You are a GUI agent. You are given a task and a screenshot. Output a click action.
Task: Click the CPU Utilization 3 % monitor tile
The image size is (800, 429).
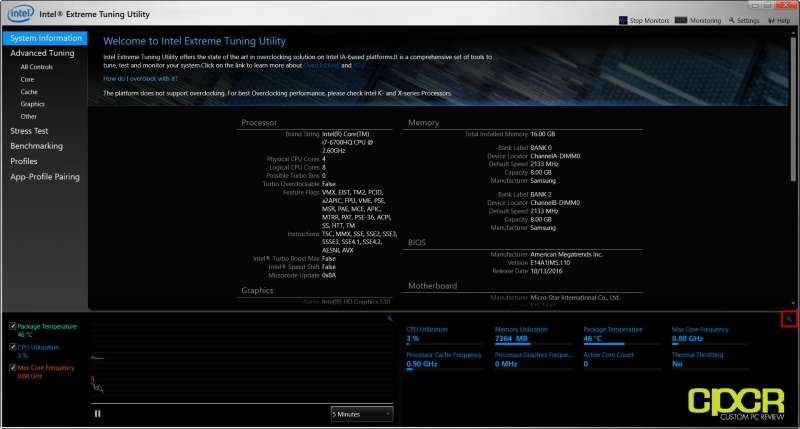coord(443,335)
